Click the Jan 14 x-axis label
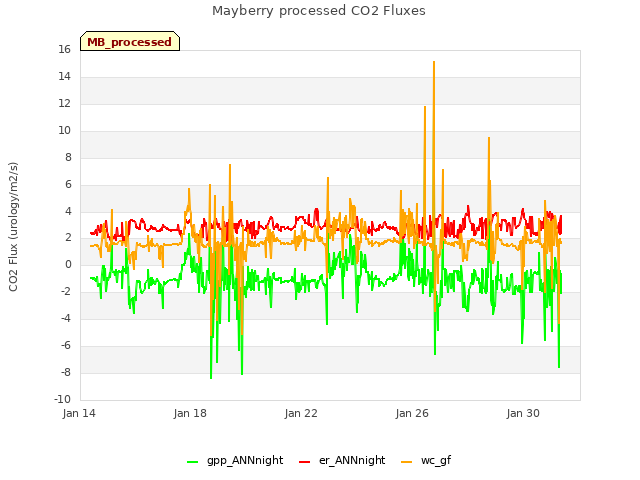Image resolution: width=640 pixels, height=480 pixels. pyautogui.click(x=79, y=413)
